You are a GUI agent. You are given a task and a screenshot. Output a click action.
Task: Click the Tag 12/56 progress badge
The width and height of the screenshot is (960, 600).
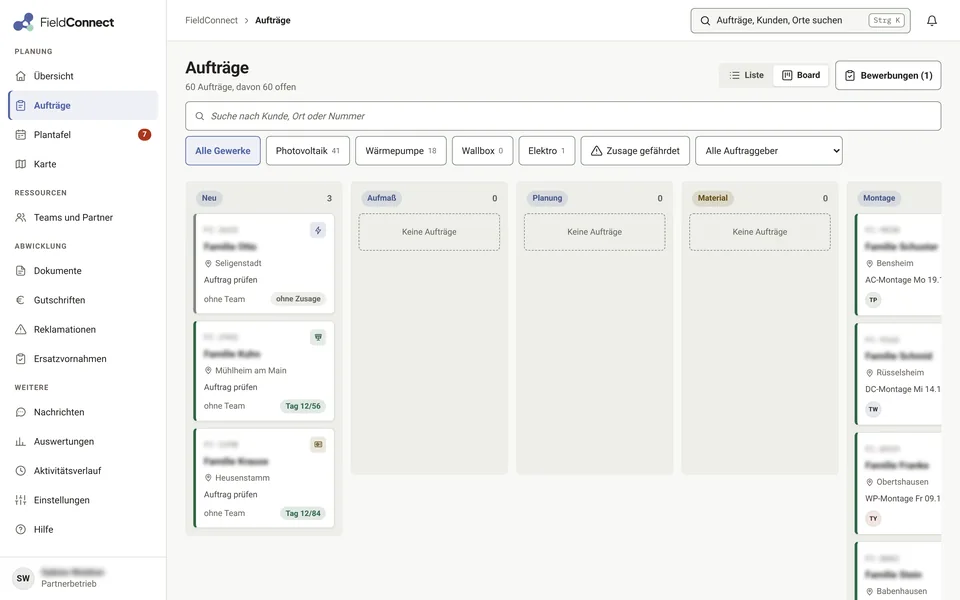(x=303, y=406)
